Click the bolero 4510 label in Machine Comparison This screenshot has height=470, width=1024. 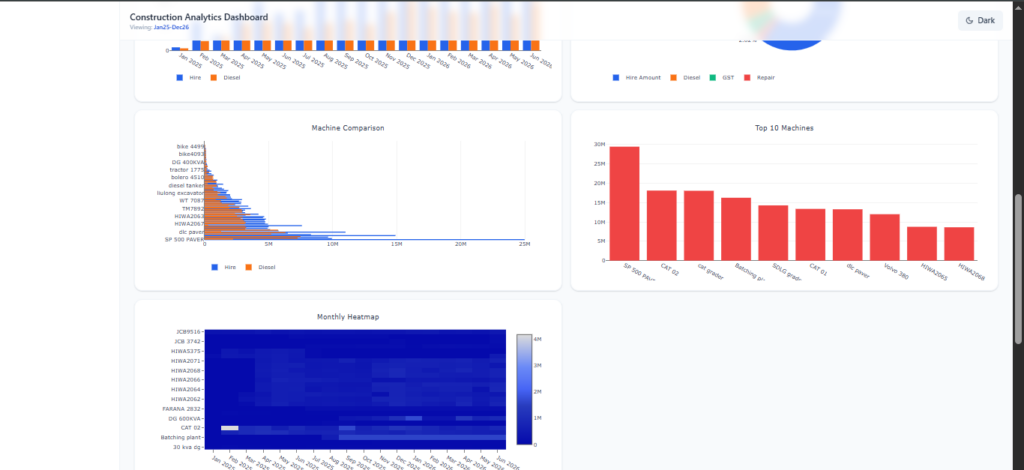click(x=187, y=177)
